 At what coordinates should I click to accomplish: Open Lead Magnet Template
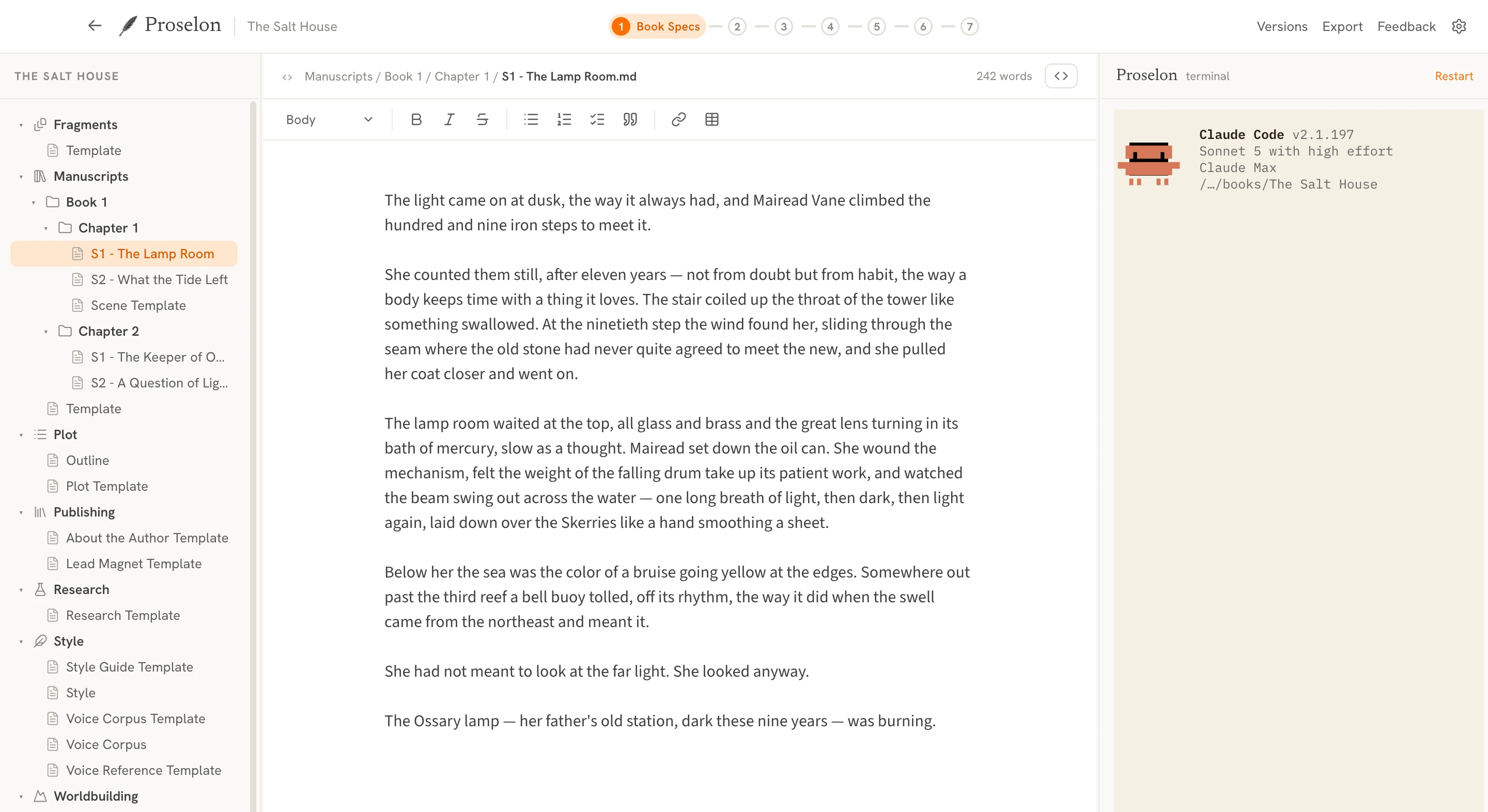(124, 564)
